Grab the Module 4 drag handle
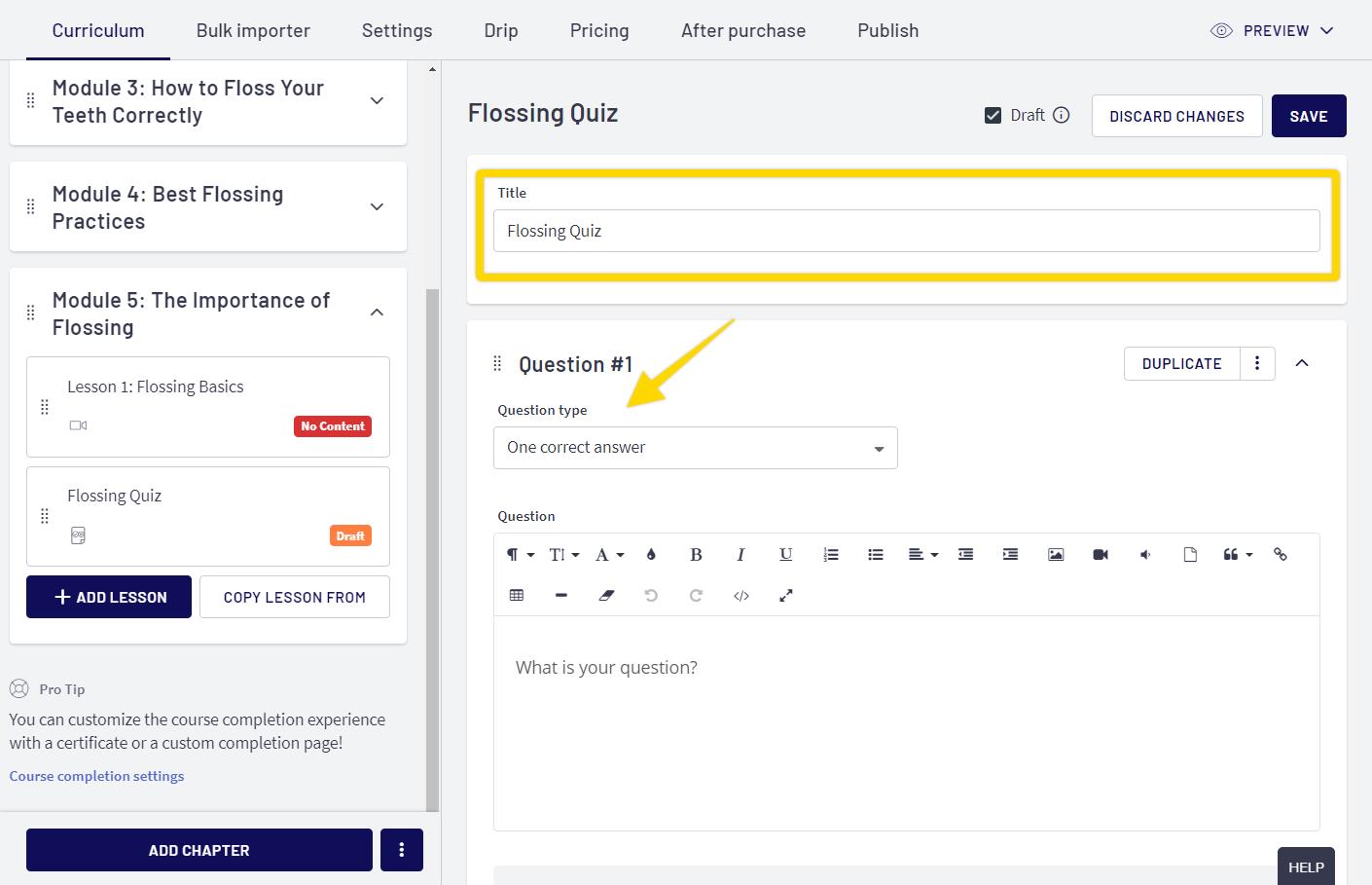The width and height of the screenshot is (1372, 885). click(30, 207)
